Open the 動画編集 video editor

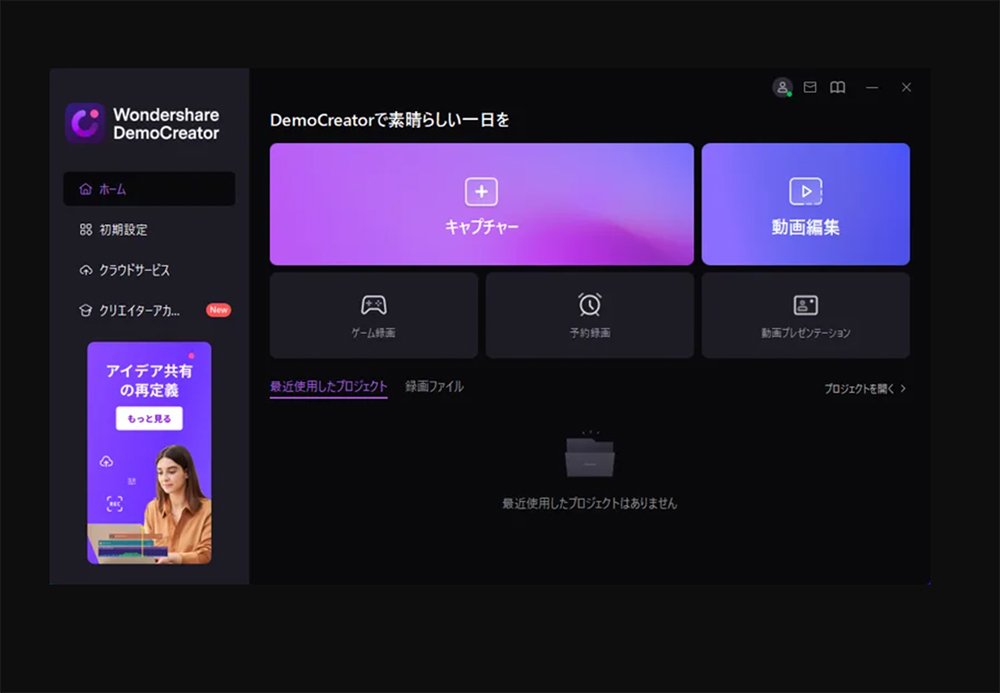point(805,204)
